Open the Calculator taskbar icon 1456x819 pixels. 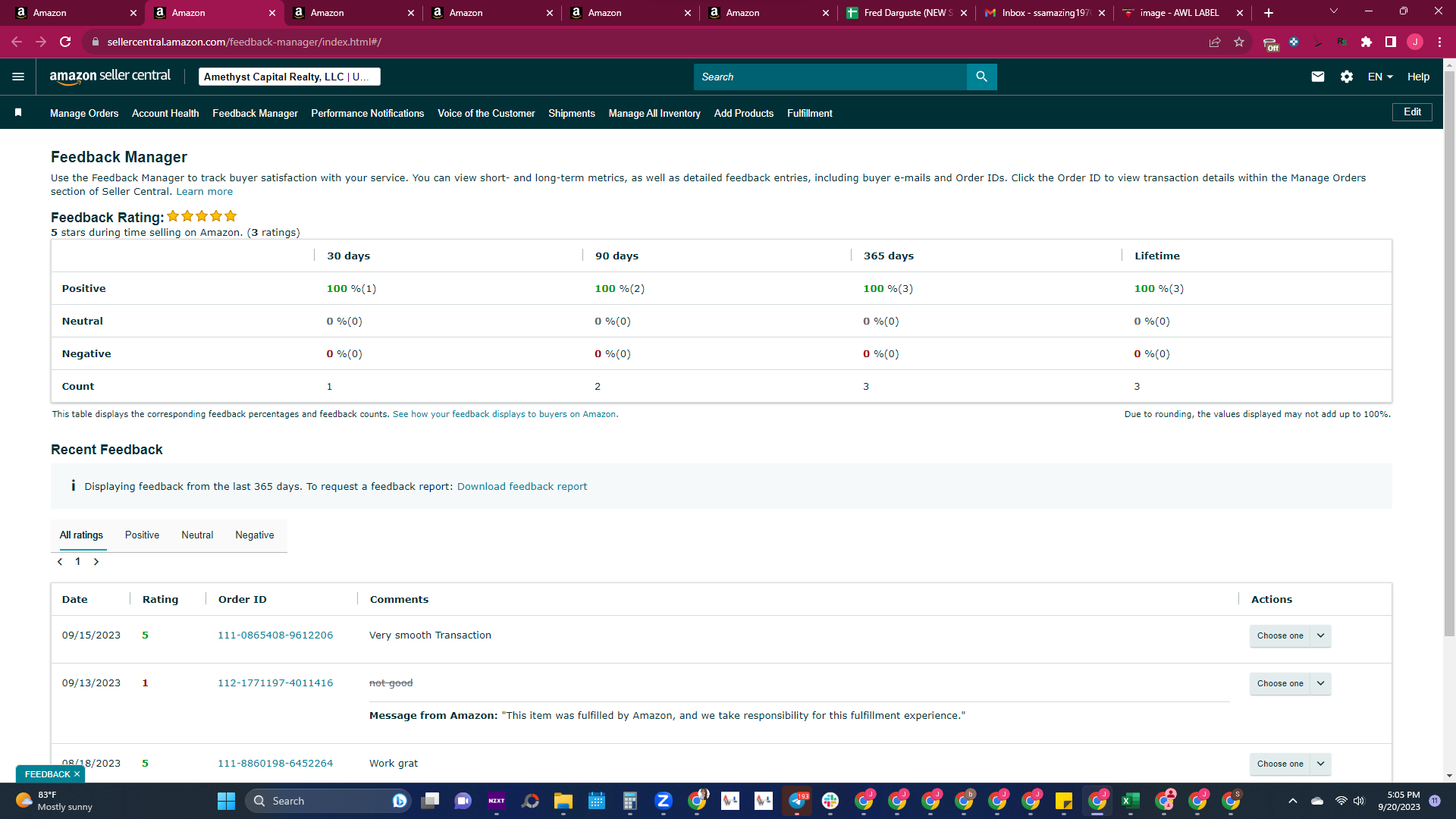click(x=629, y=801)
